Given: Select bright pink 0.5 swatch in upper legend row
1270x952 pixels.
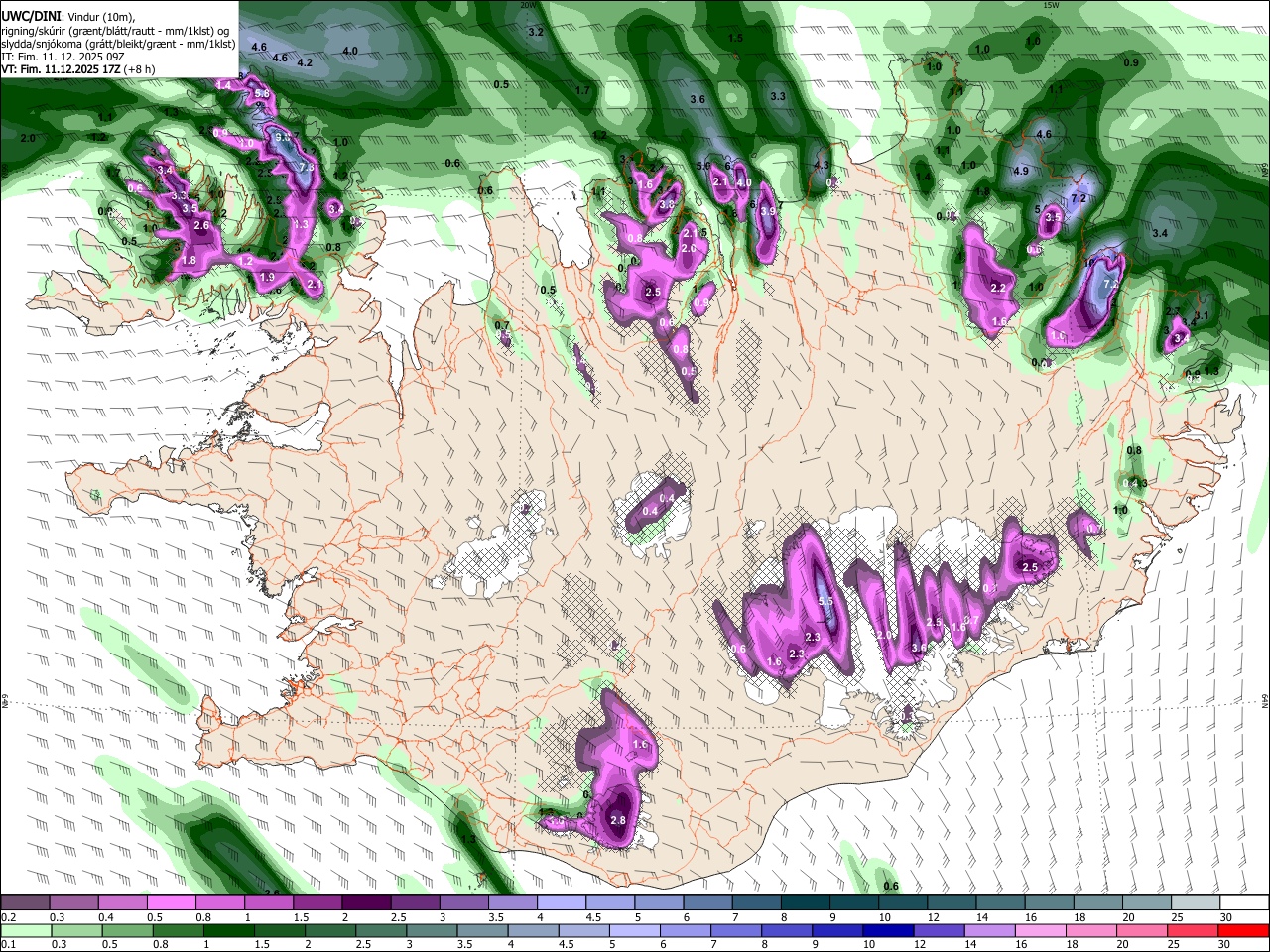Looking at the screenshot, I should [x=171, y=903].
